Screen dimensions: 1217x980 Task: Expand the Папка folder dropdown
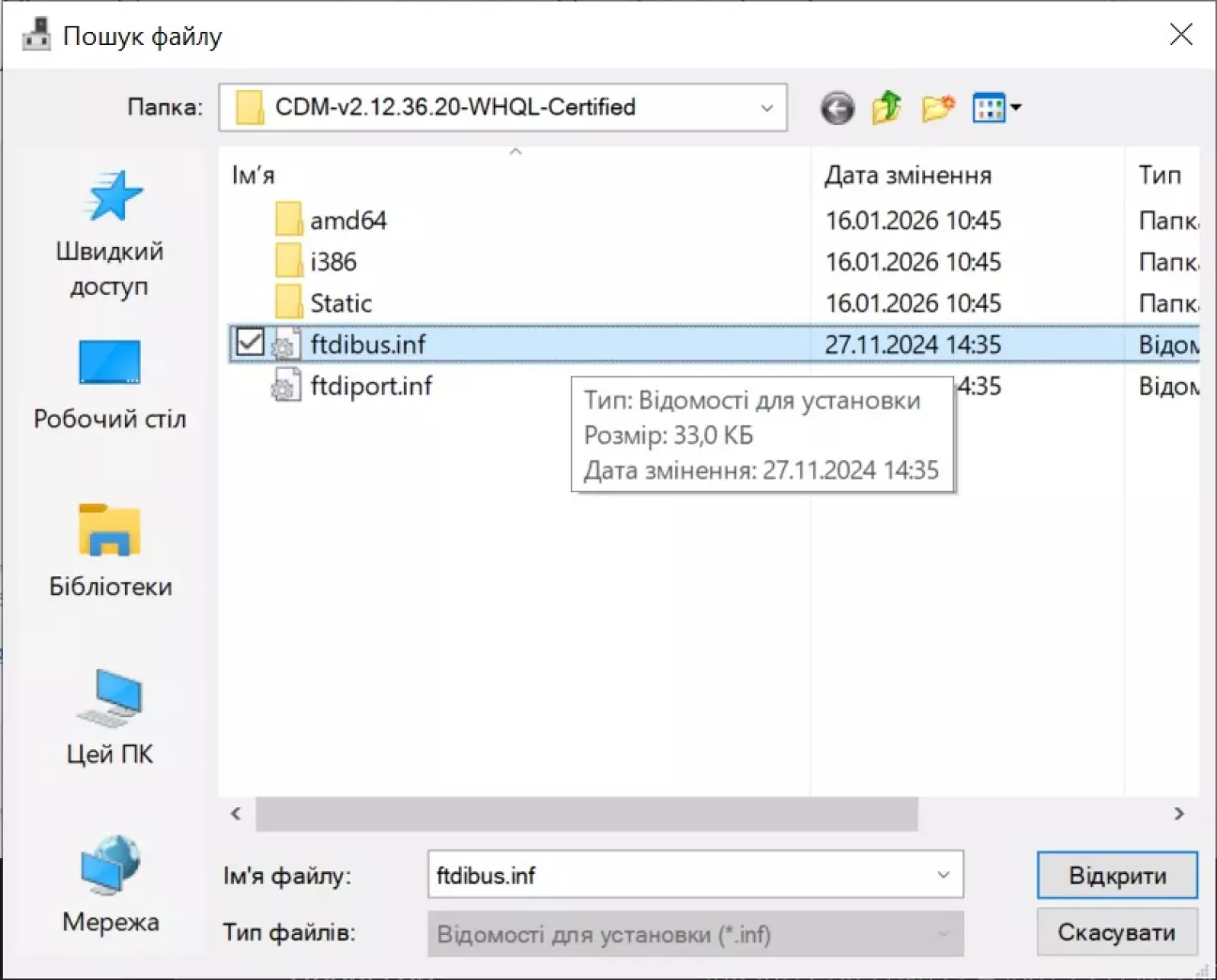pyautogui.click(x=766, y=108)
